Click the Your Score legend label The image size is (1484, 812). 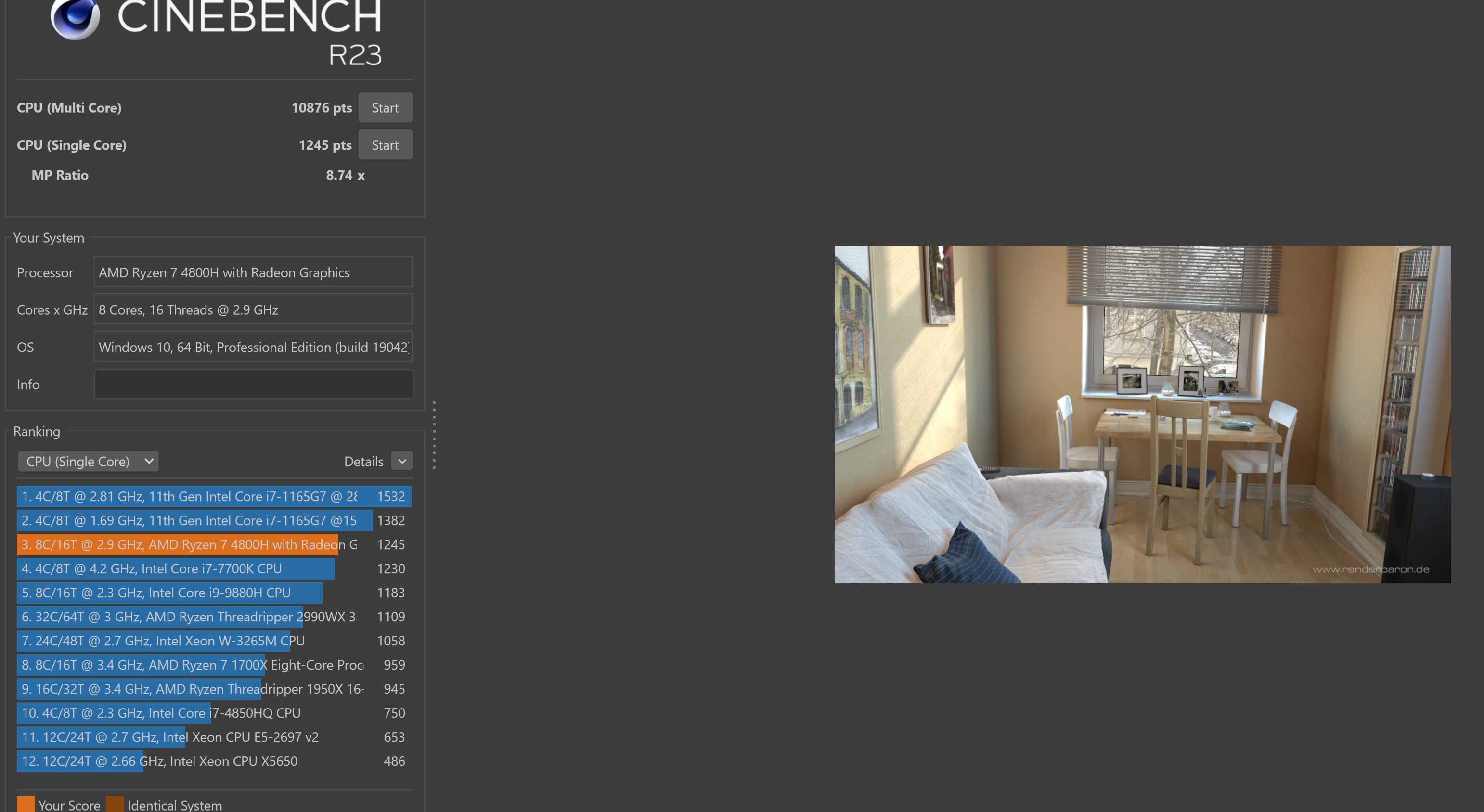(x=69, y=805)
